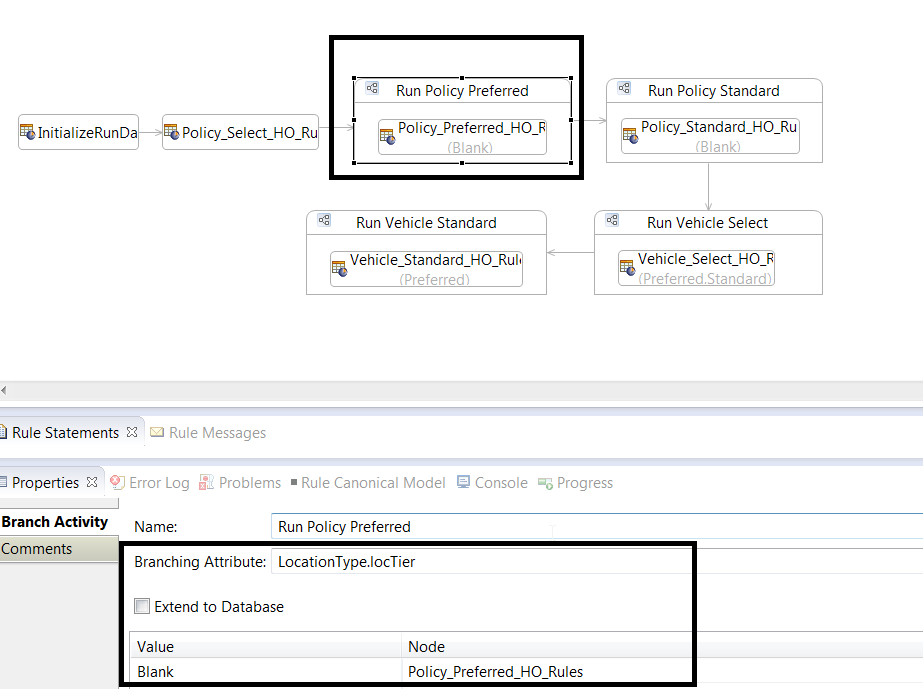
Task: Enable the Extend to Database checkbox
Action: click(142, 606)
